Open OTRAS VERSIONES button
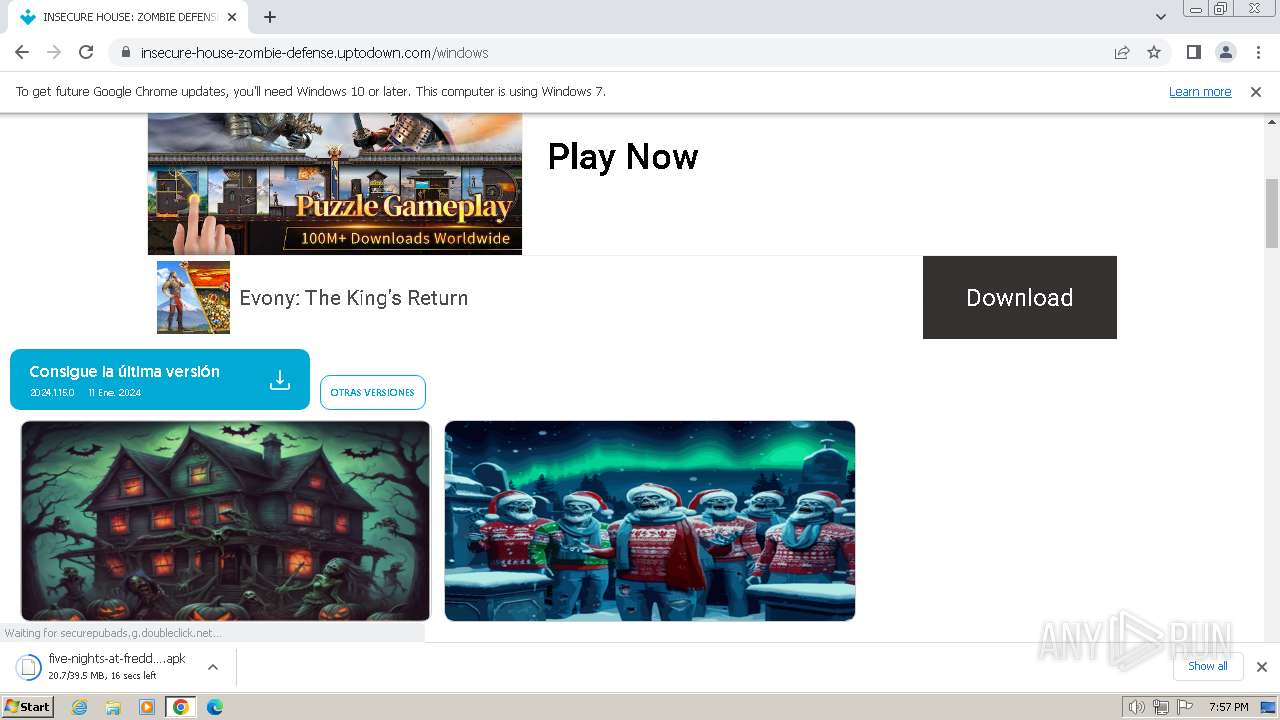 [x=372, y=392]
